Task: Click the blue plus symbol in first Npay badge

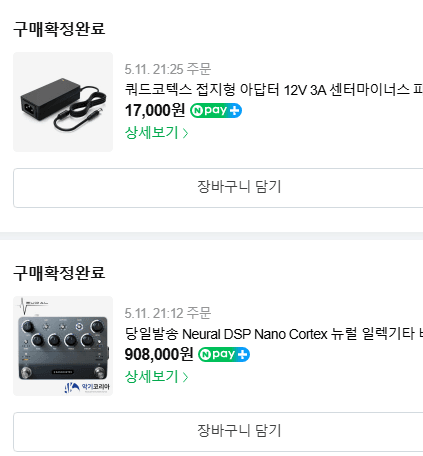Action: tap(235, 110)
